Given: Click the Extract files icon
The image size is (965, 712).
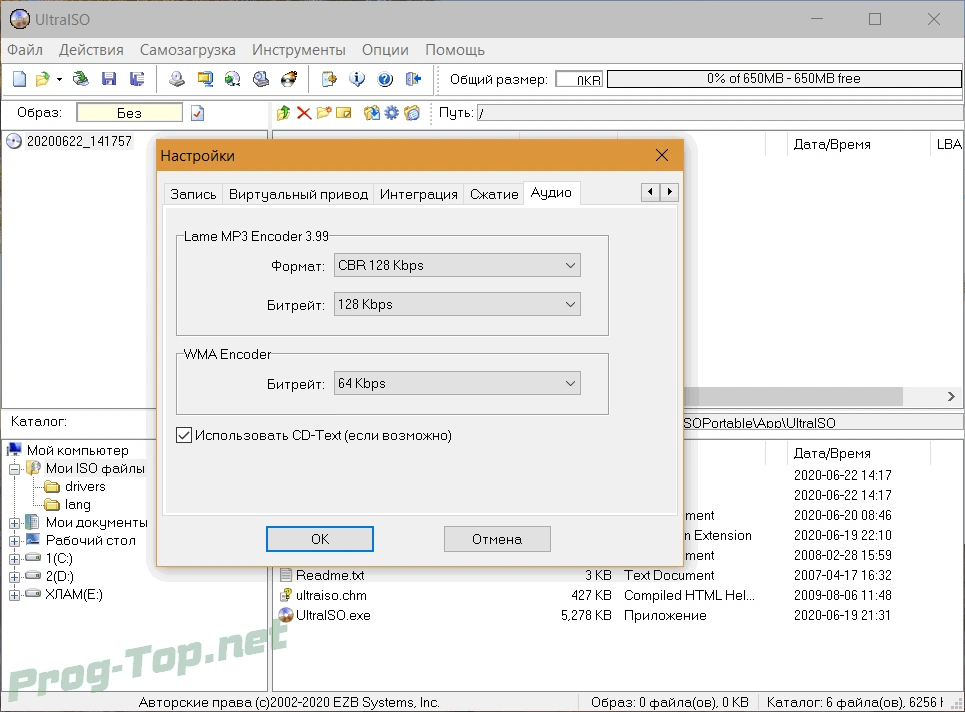Looking at the screenshot, I should pos(371,113).
